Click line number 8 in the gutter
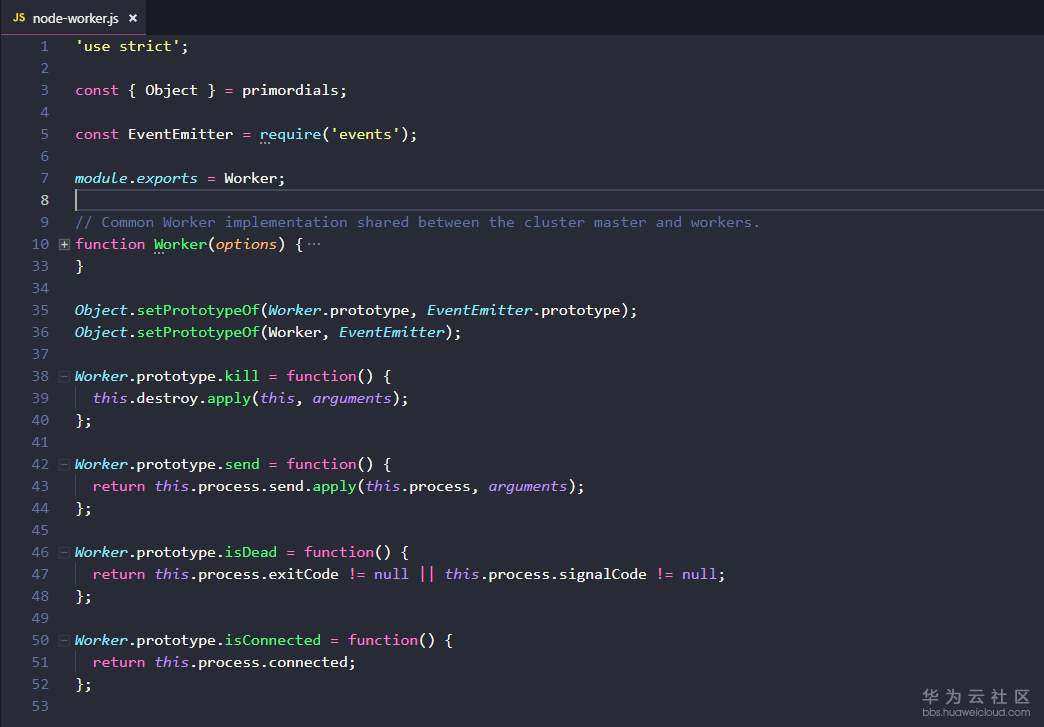The height and width of the screenshot is (727, 1044). (x=45, y=200)
